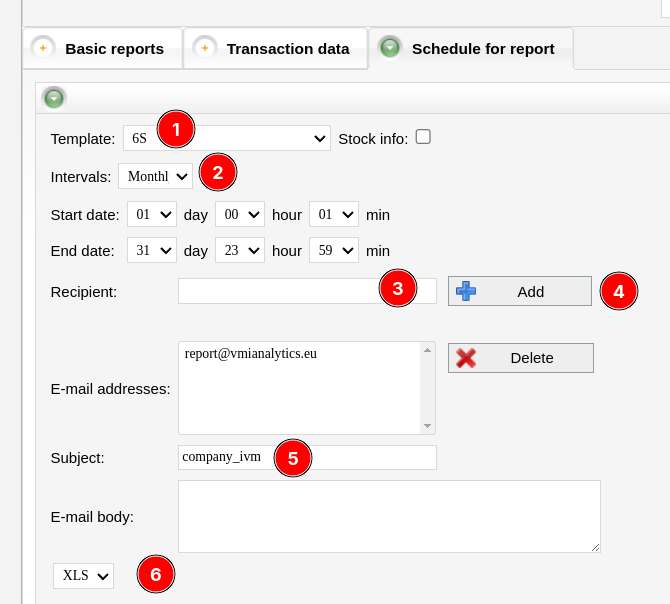Select report@vmianalytics.eu in the address list

[x=251, y=353]
